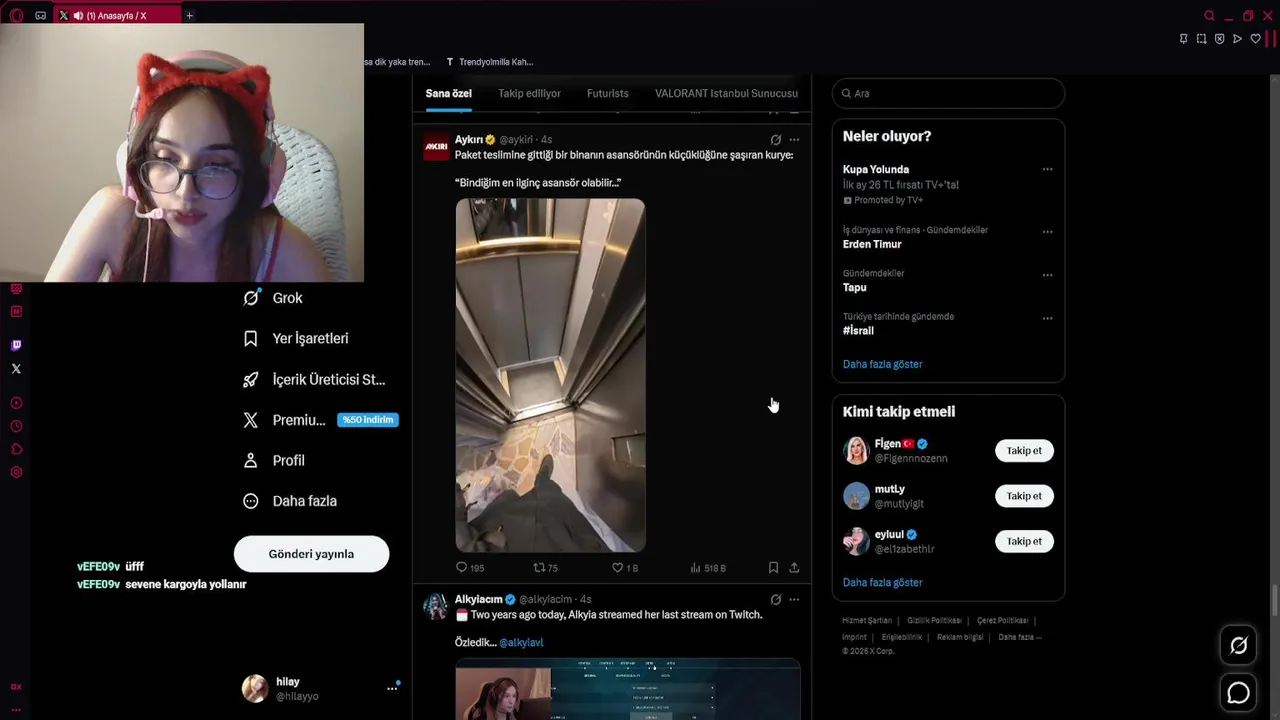Screen dimensions: 1280x720
Task: Open options for Erden Timur trend
Action: click(1047, 231)
